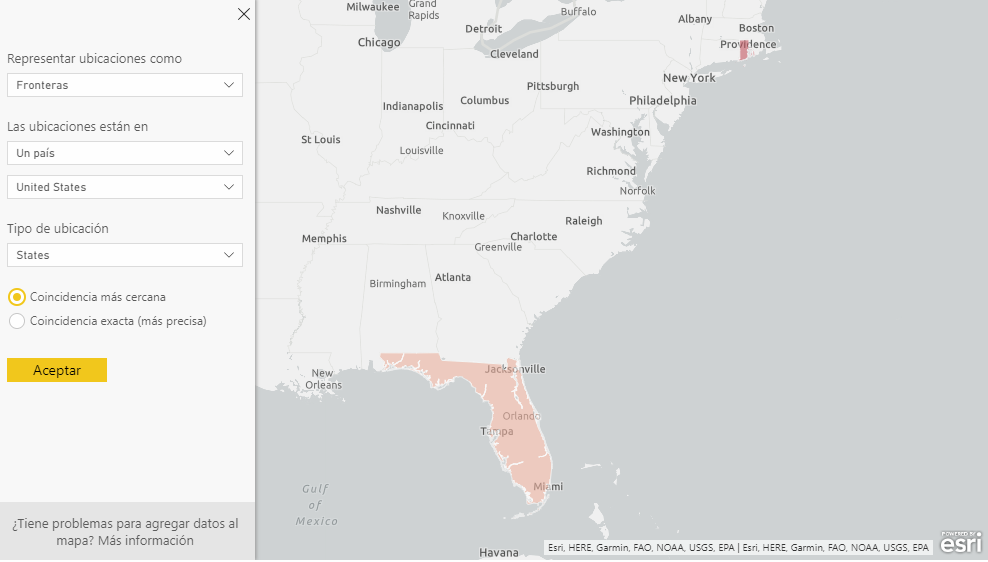Open the United States country dropdown
This screenshot has width=988, height=562.
coord(125,187)
